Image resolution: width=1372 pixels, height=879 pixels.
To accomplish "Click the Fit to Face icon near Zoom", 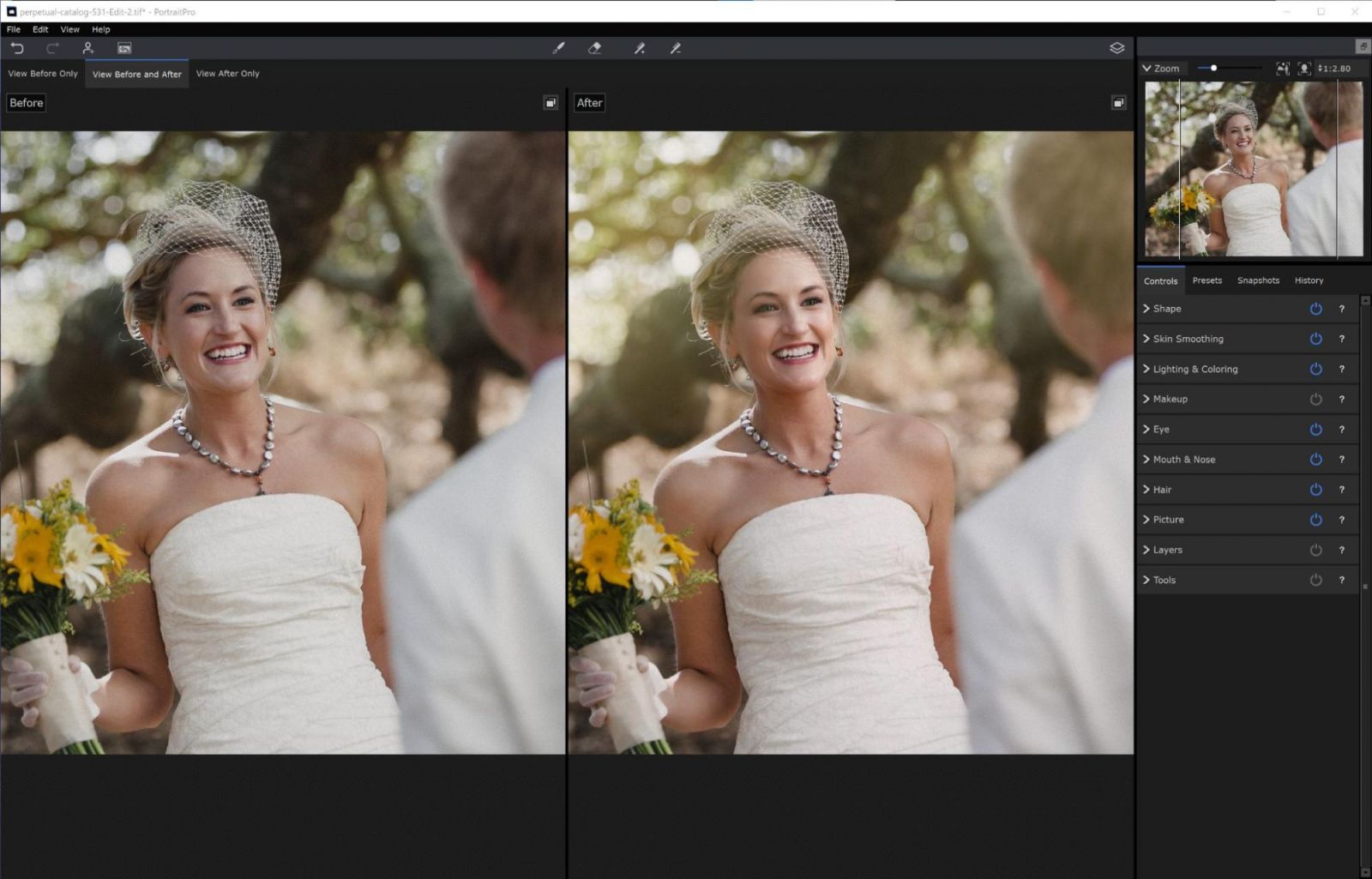I will [x=1304, y=68].
